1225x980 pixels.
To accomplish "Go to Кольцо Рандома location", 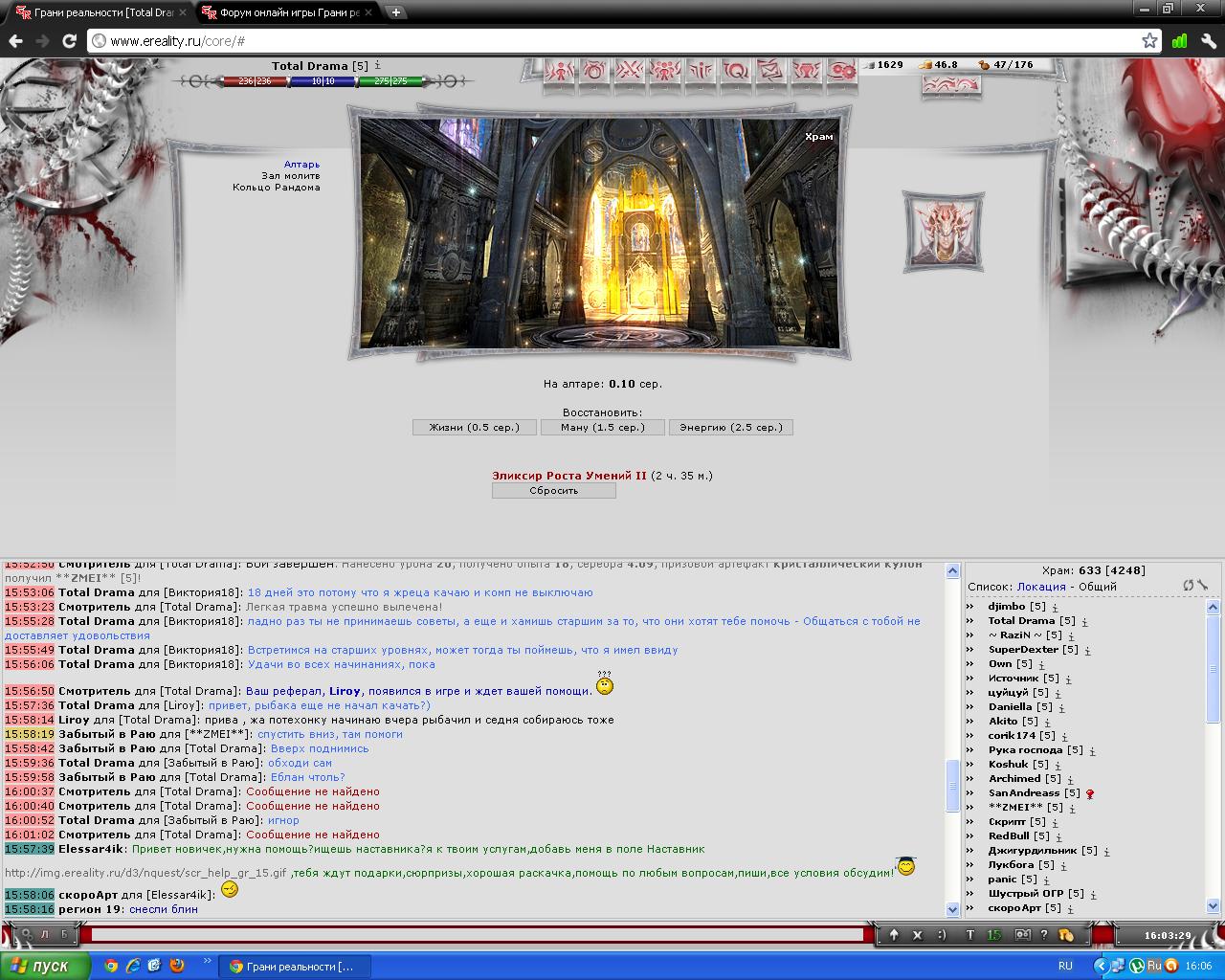I will pos(277,188).
